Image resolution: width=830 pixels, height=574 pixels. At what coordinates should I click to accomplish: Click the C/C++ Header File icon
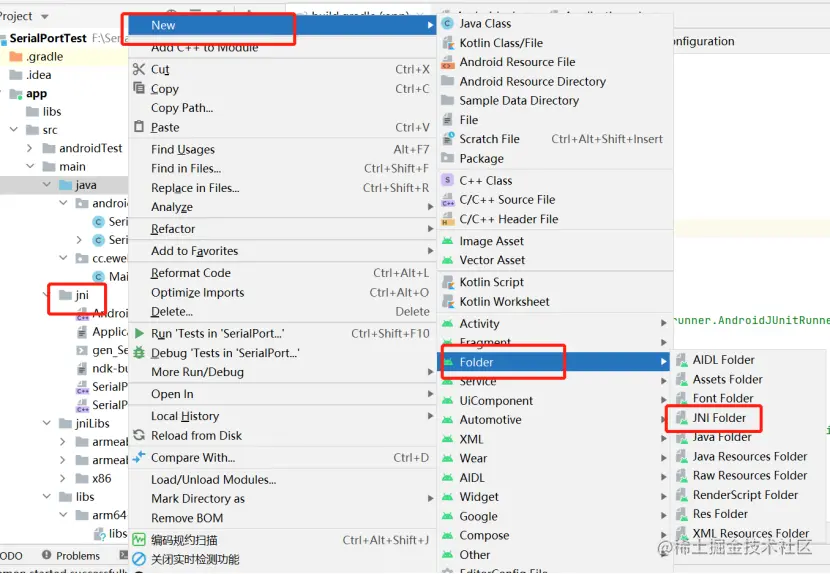tap(448, 219)
